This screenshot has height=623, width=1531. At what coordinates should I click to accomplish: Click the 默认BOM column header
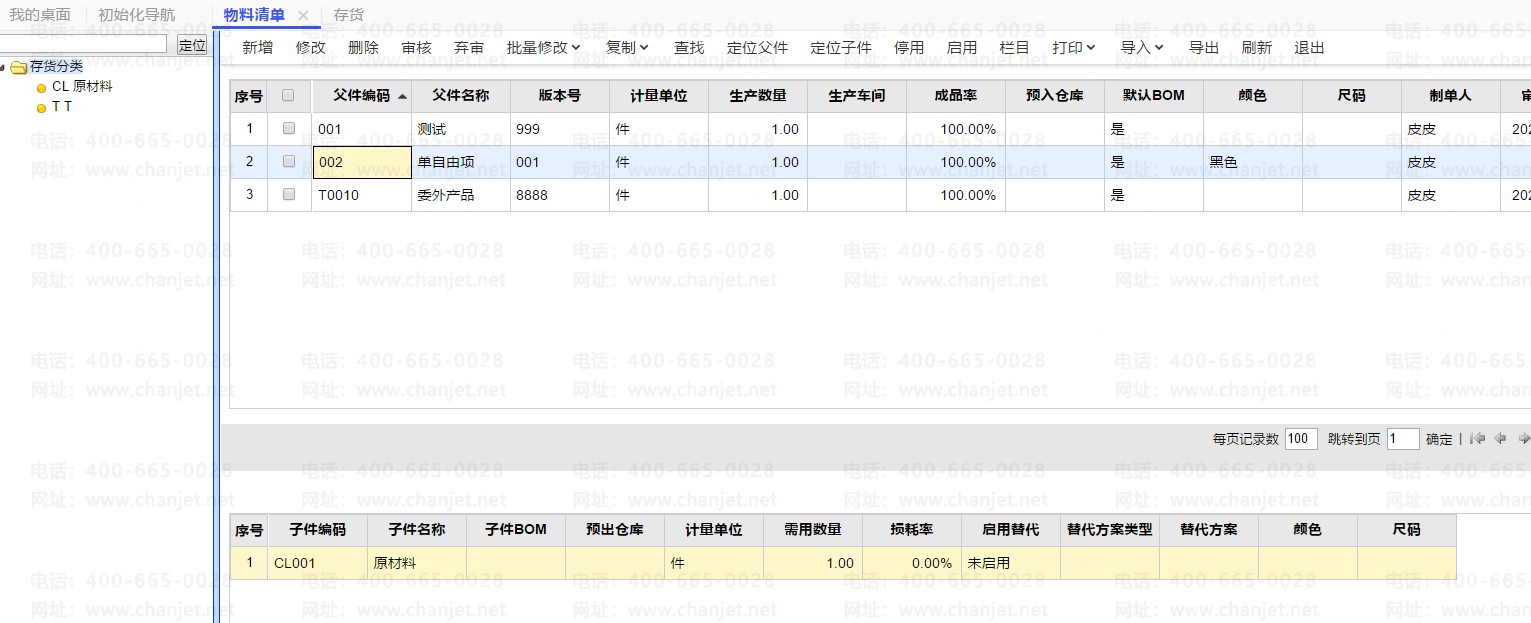pyautogui.click(x=1154, y=96)
